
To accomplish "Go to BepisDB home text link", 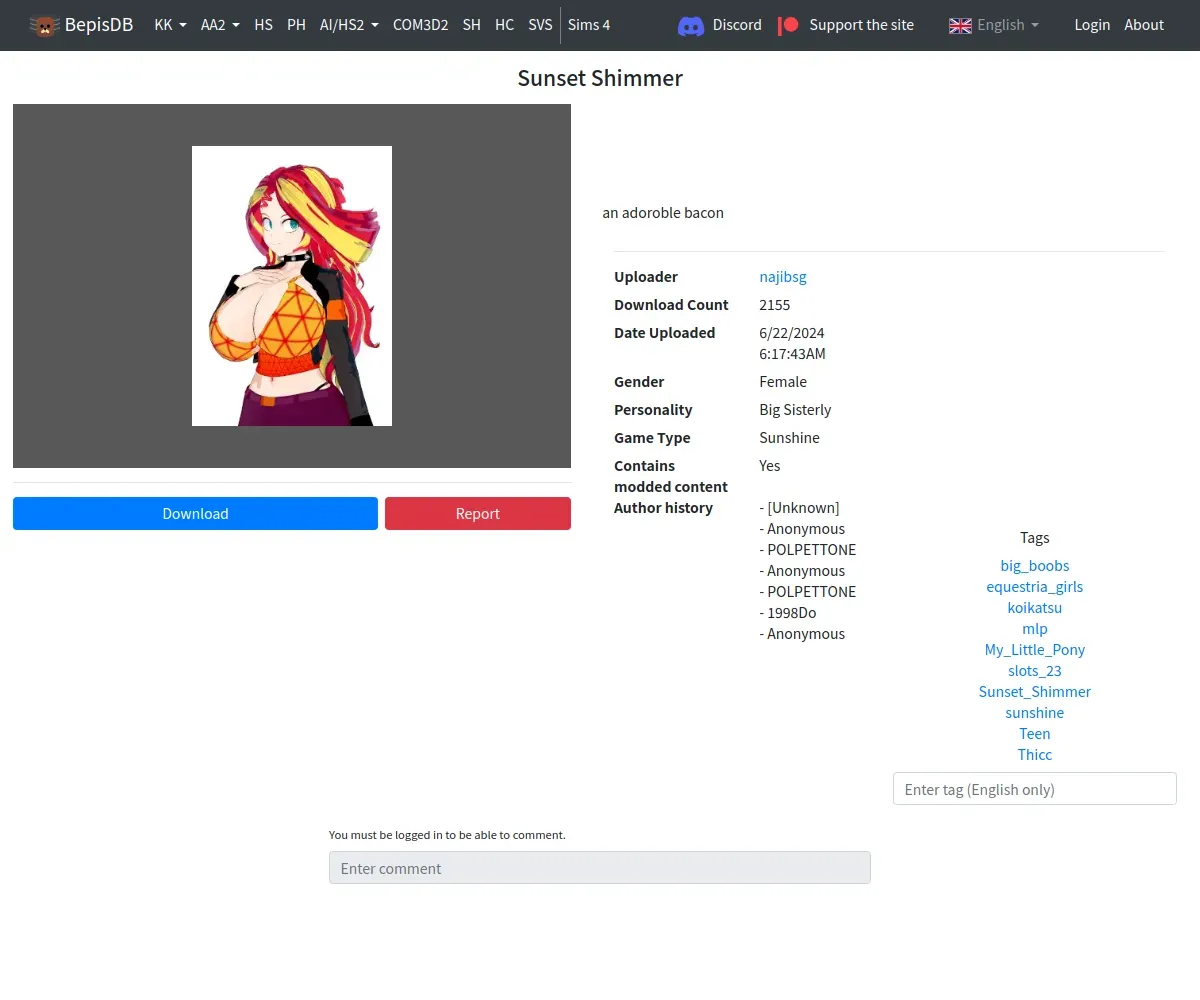I will point(99,25).
